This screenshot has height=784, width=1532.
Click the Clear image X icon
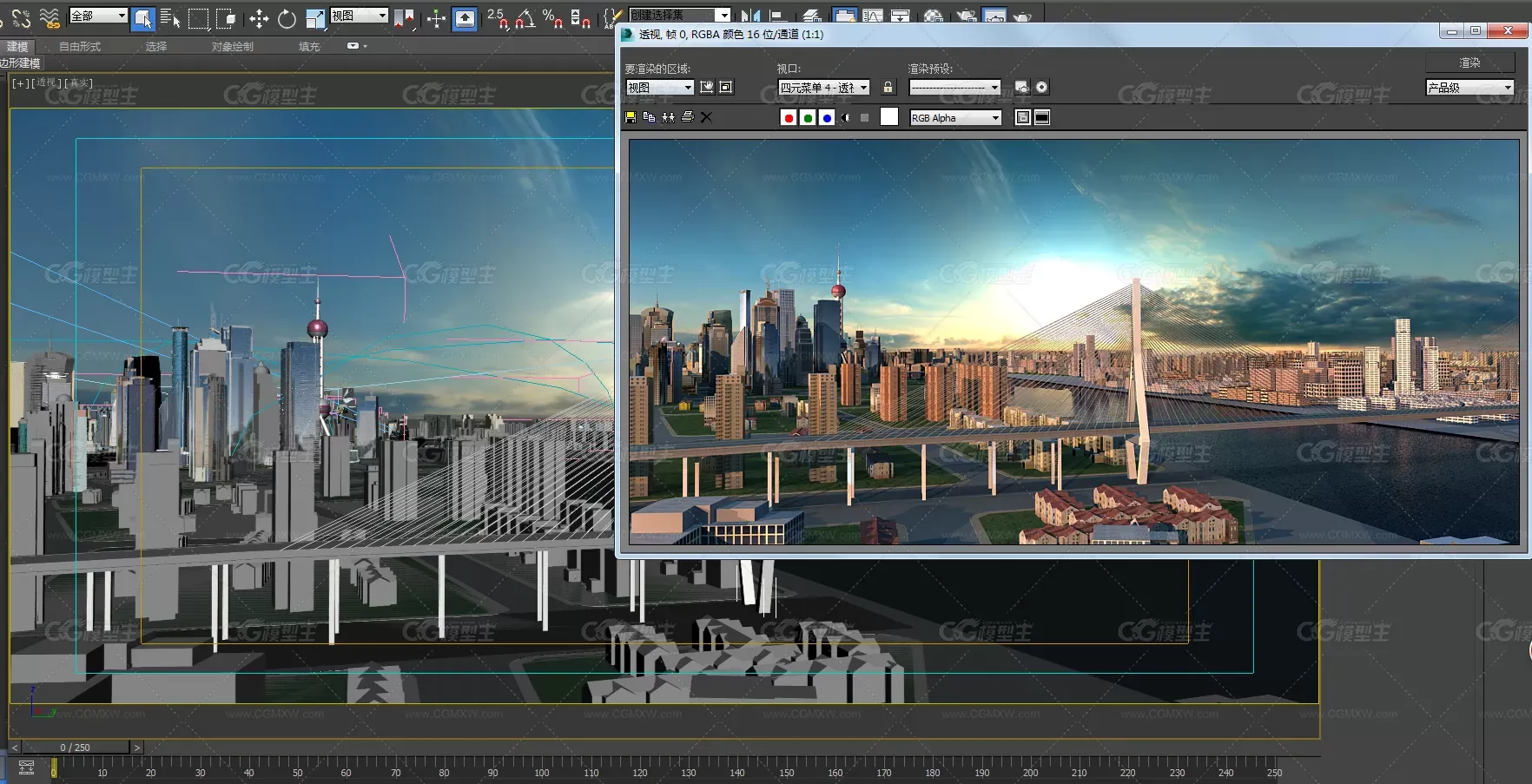pos(706,117)
